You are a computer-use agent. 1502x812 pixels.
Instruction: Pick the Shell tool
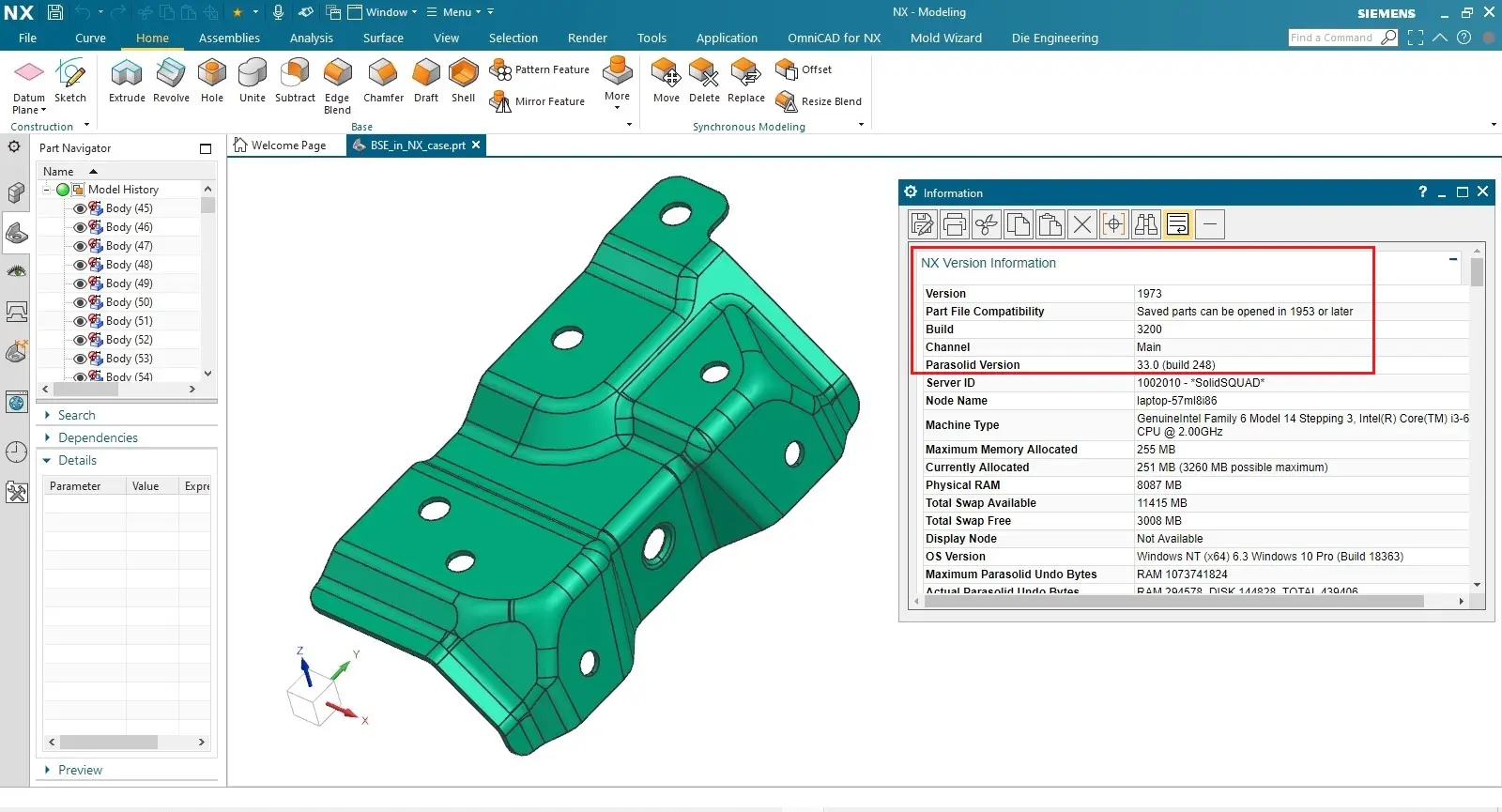(463, 79)
